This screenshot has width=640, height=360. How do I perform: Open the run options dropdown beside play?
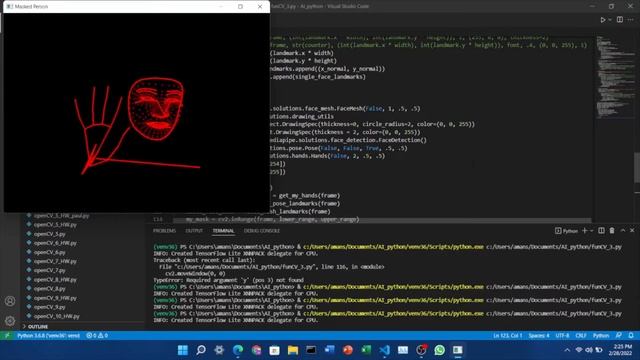tap(610, 20)
